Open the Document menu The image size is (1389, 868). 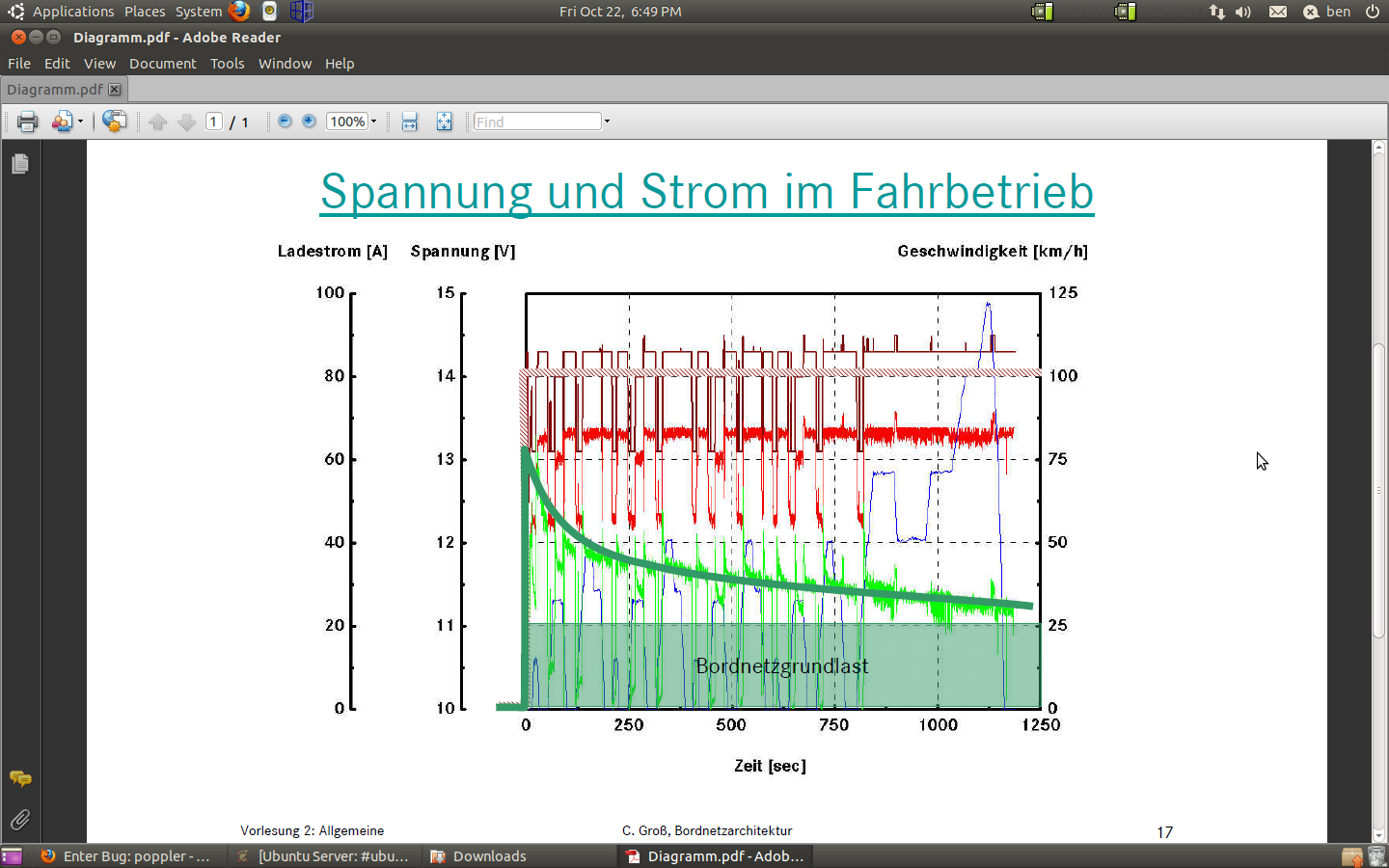click(x=162, y=64)
